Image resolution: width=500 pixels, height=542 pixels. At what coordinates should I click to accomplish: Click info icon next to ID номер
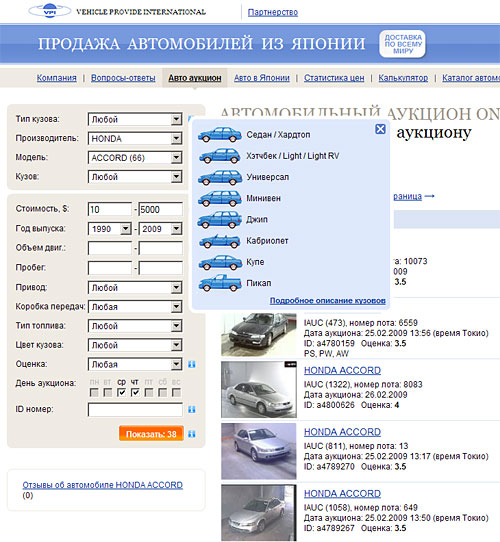(x=192, y=410)
